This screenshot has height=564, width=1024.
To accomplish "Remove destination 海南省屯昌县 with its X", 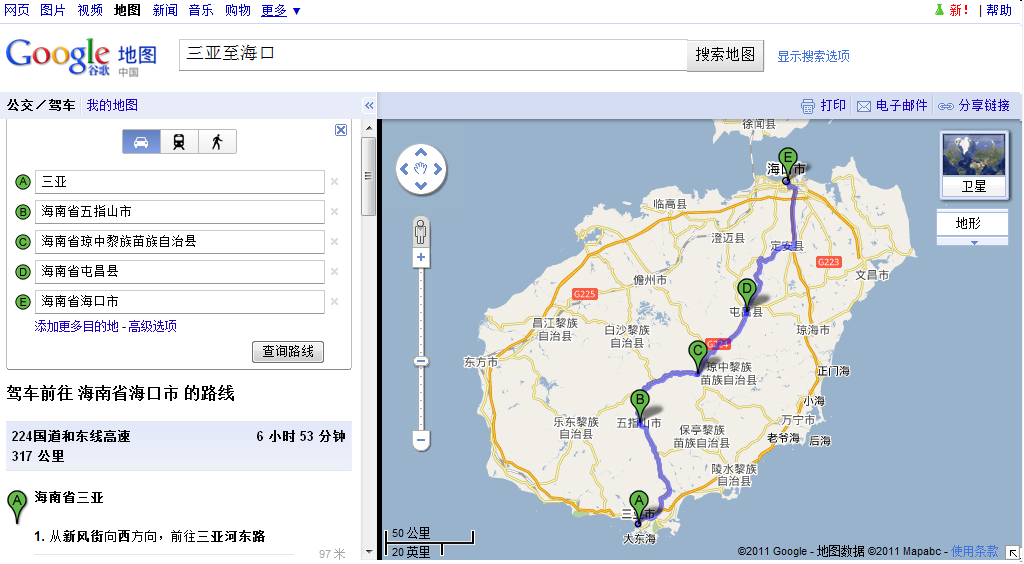I will point(334,271).
